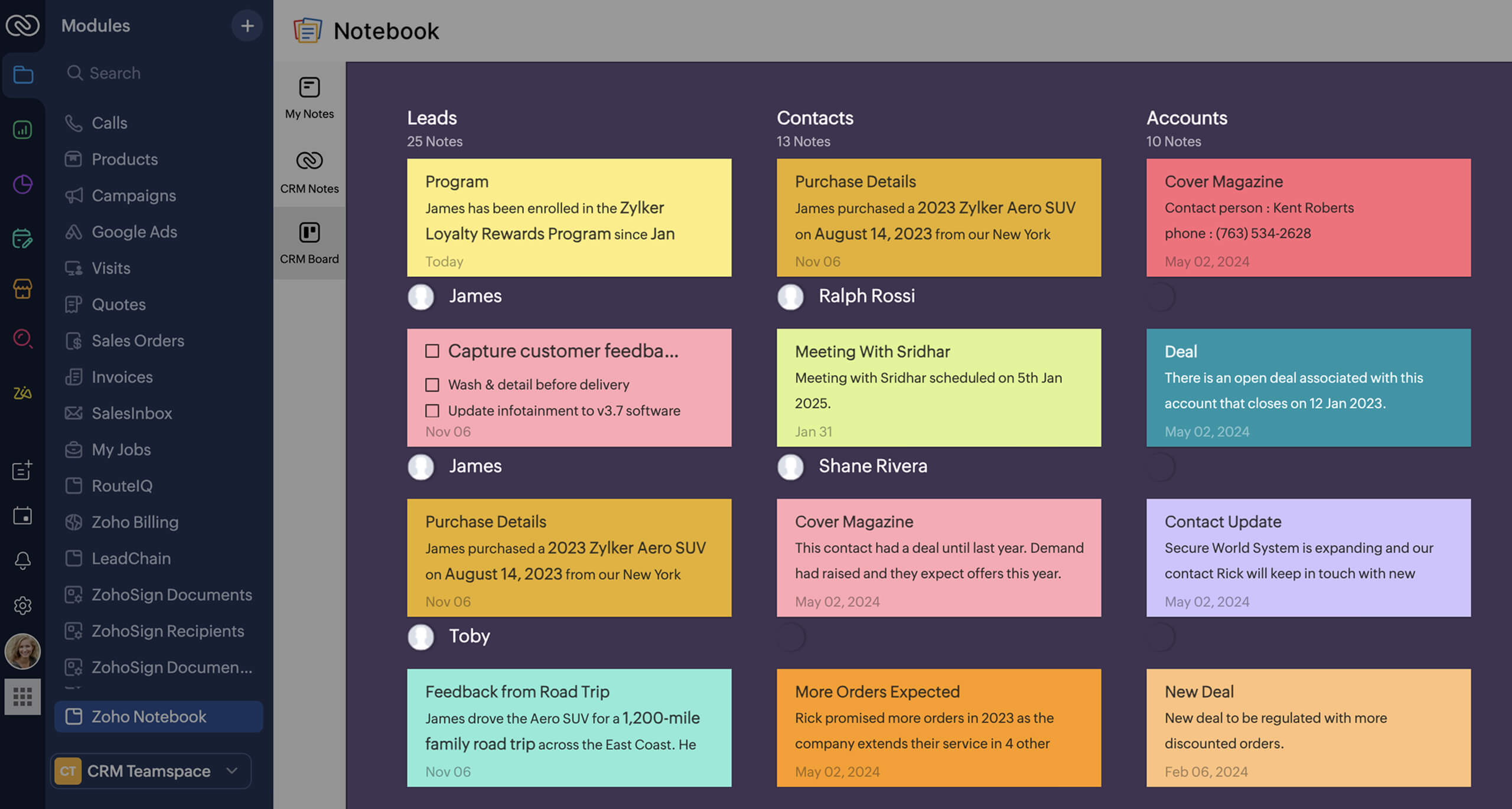This screenshot has height=809, width=1512.
Task: Click the CRM Notes infinity icon
Action: [308, 159]
